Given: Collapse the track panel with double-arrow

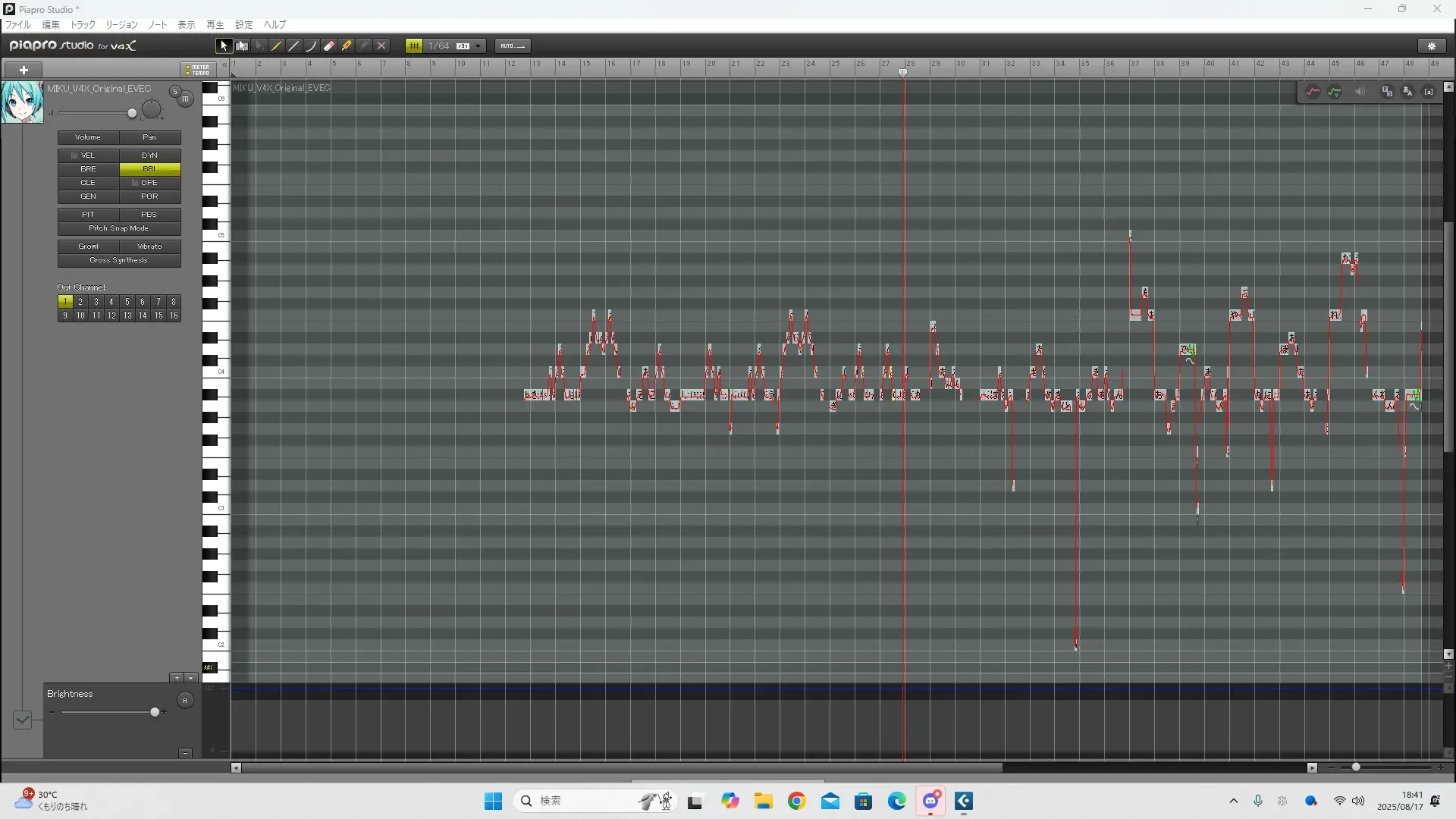Looking at the screenshot, I should coord(224,66).
